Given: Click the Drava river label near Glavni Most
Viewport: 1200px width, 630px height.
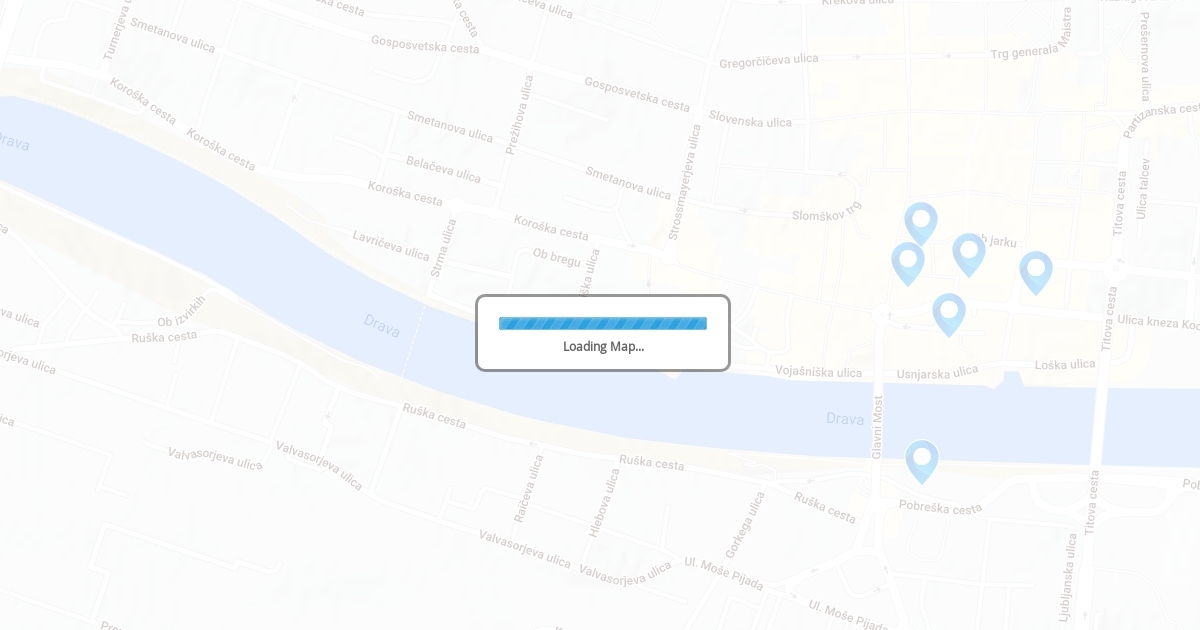Looking at the screenshot, I should [845, 418].
